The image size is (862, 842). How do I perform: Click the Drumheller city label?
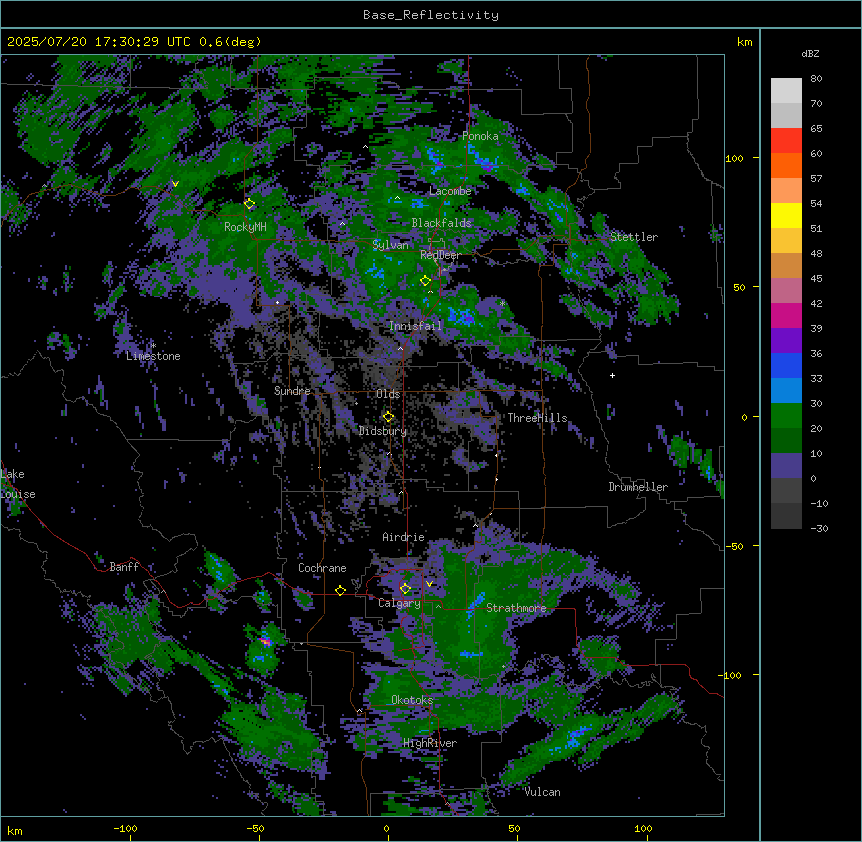(x=638, y=487)
